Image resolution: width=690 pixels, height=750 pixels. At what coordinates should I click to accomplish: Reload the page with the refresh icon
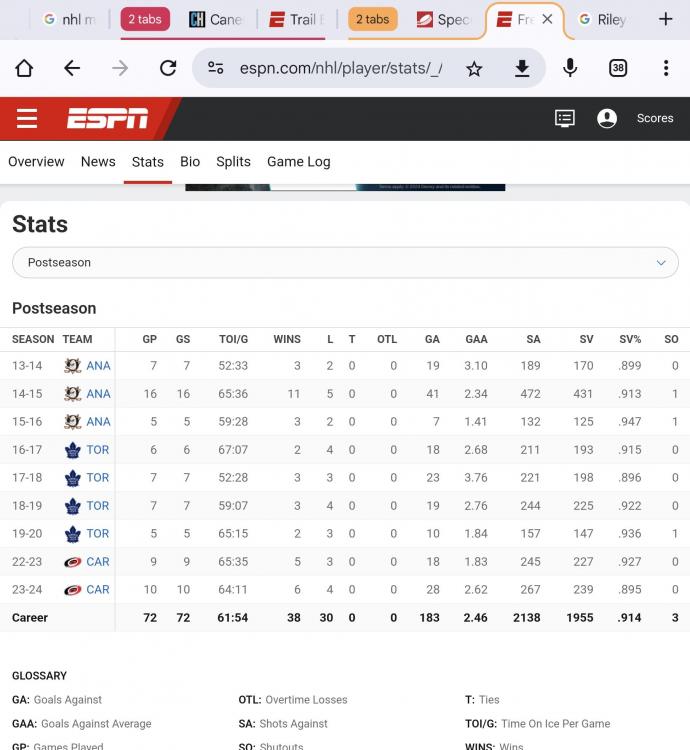(x=168, y=68)
